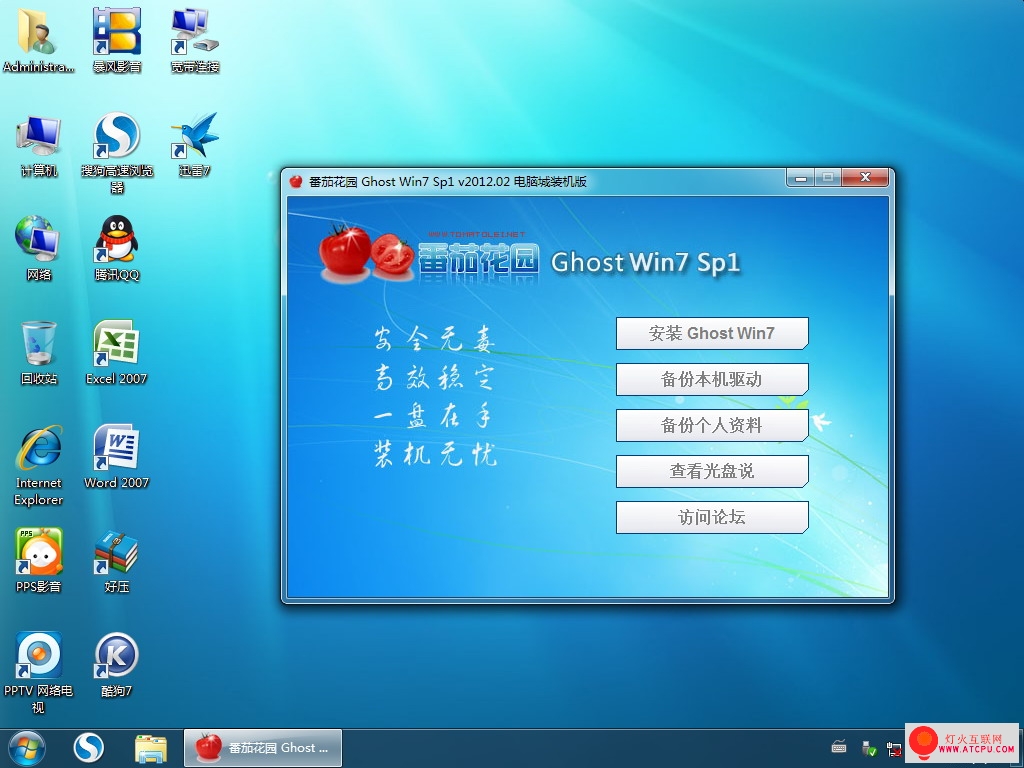Select the PPS影音 desktop shortcut

(x=39, y=560)
